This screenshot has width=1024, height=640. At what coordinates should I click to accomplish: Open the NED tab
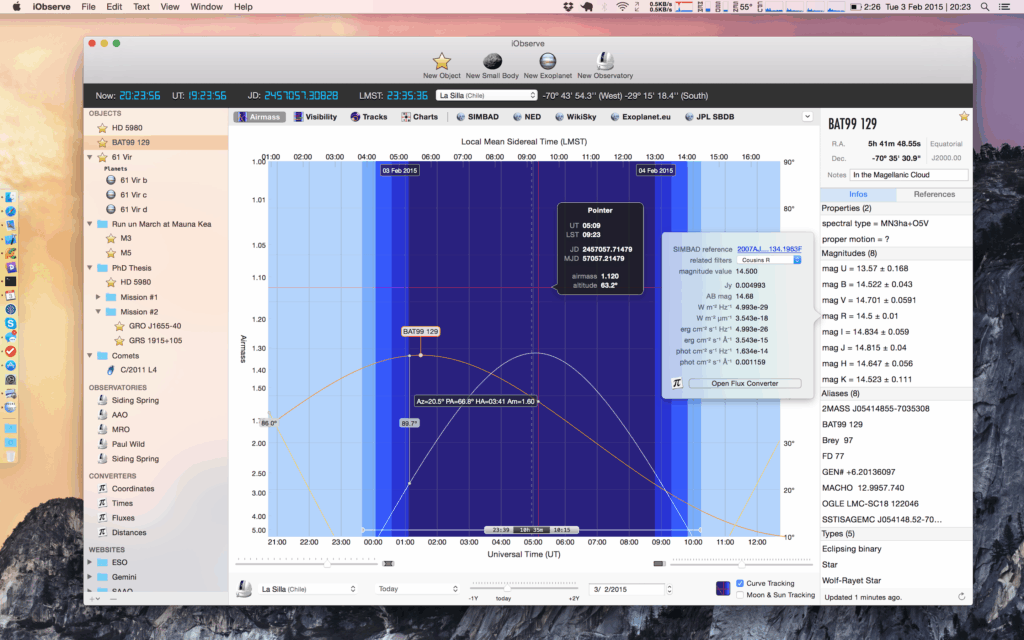click(x=526, y=117)
